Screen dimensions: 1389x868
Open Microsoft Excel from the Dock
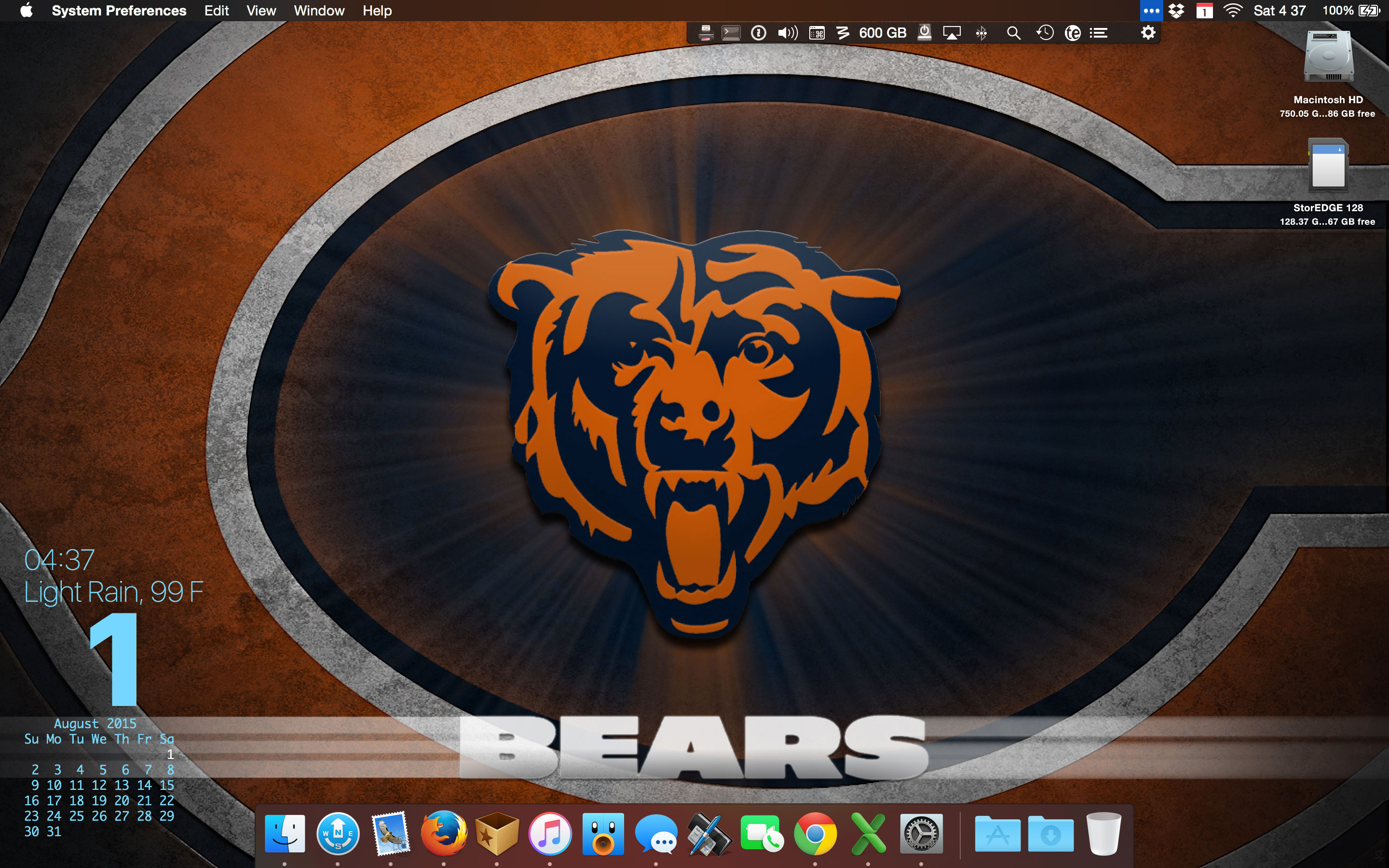coord(869,833)
